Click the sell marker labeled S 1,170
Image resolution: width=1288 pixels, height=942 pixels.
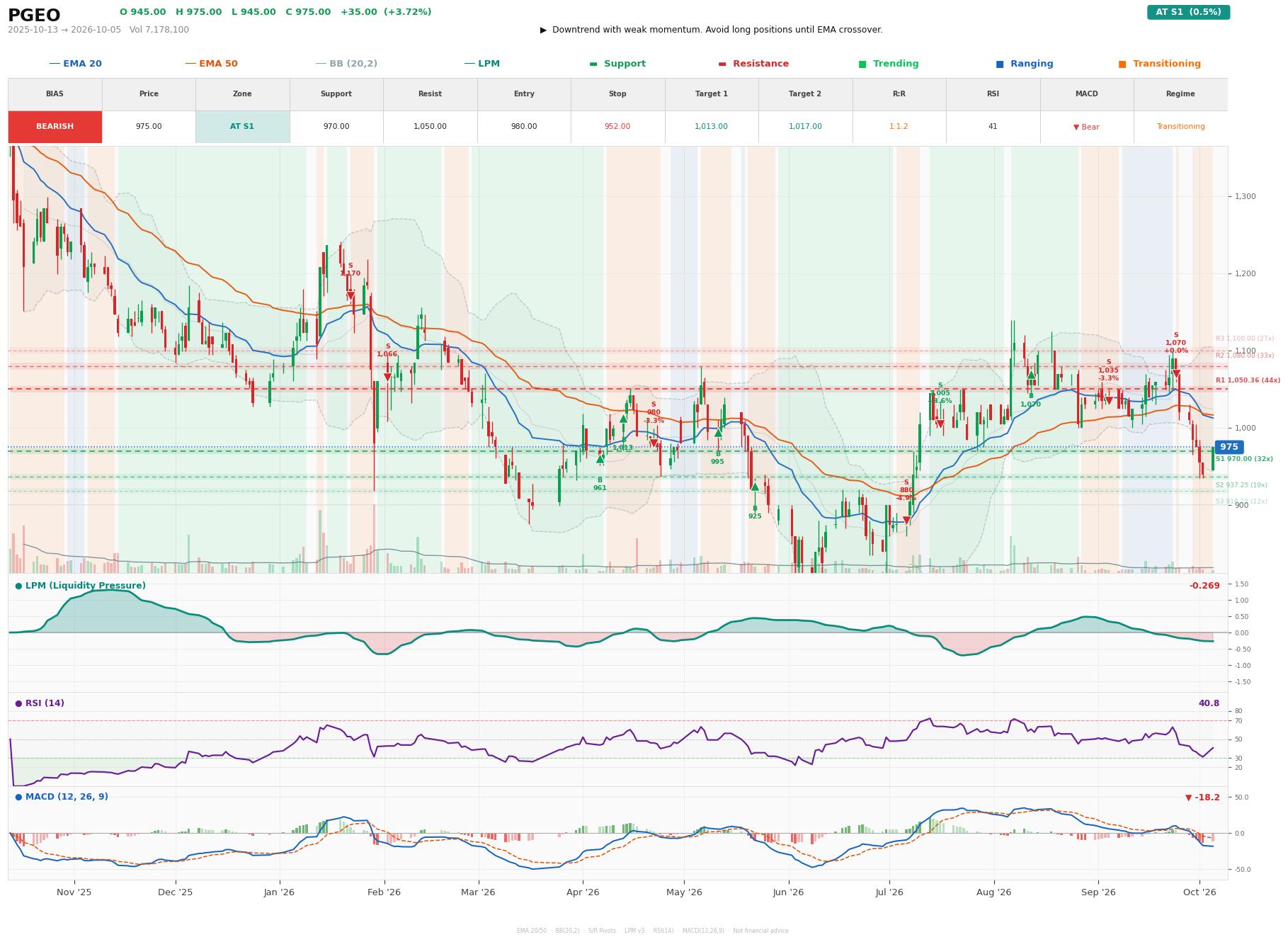coord(350,296)
